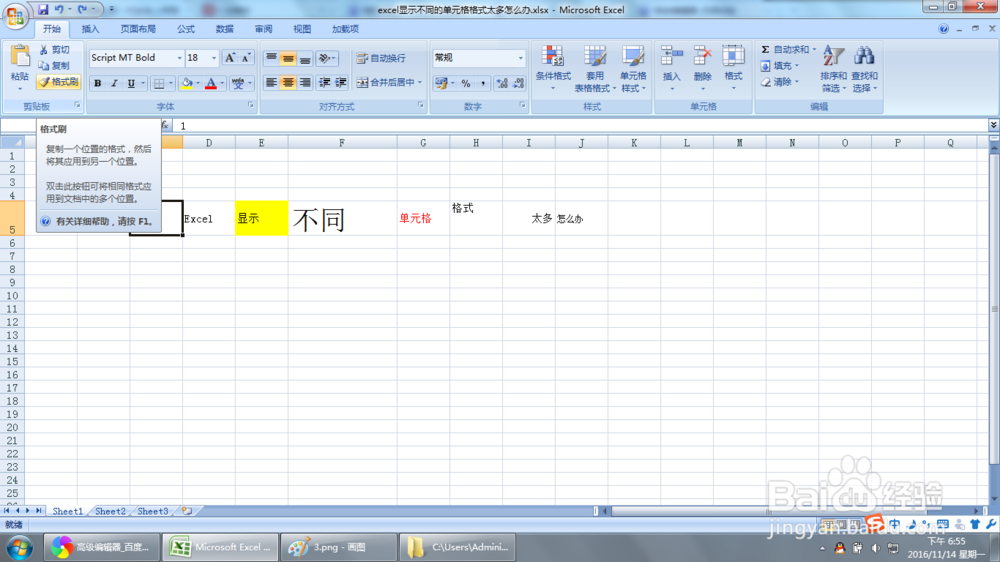This screenshot has height=562, width=1000.
Task: Open the font color dropdown arrow
Action: pyautogui.click(x=222, y=84)
